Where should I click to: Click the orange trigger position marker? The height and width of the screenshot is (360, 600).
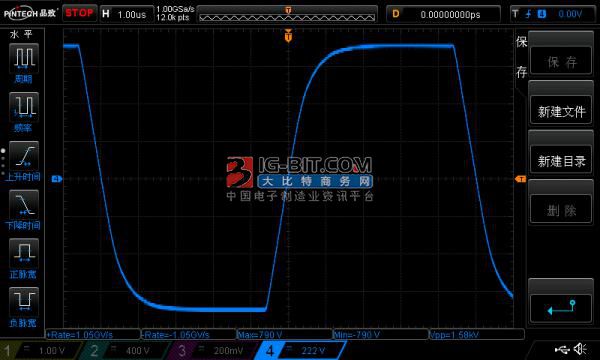[x=288, y=35]
